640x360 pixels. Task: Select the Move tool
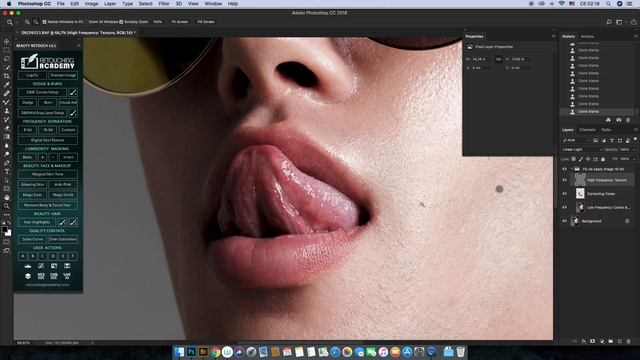(7, 41)
